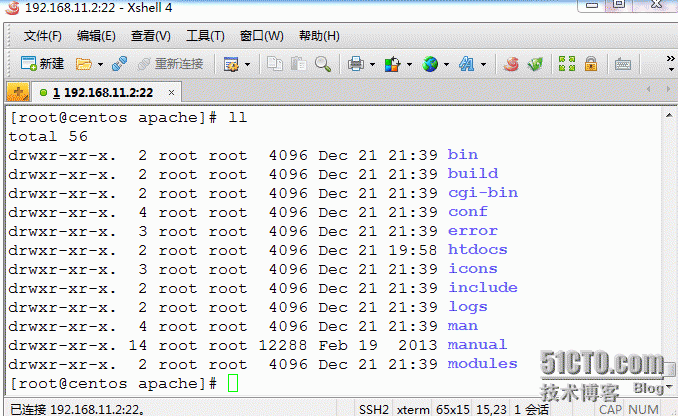Open session properties icon
Screen dimensions: 678x416
click(x=231, y=64)
